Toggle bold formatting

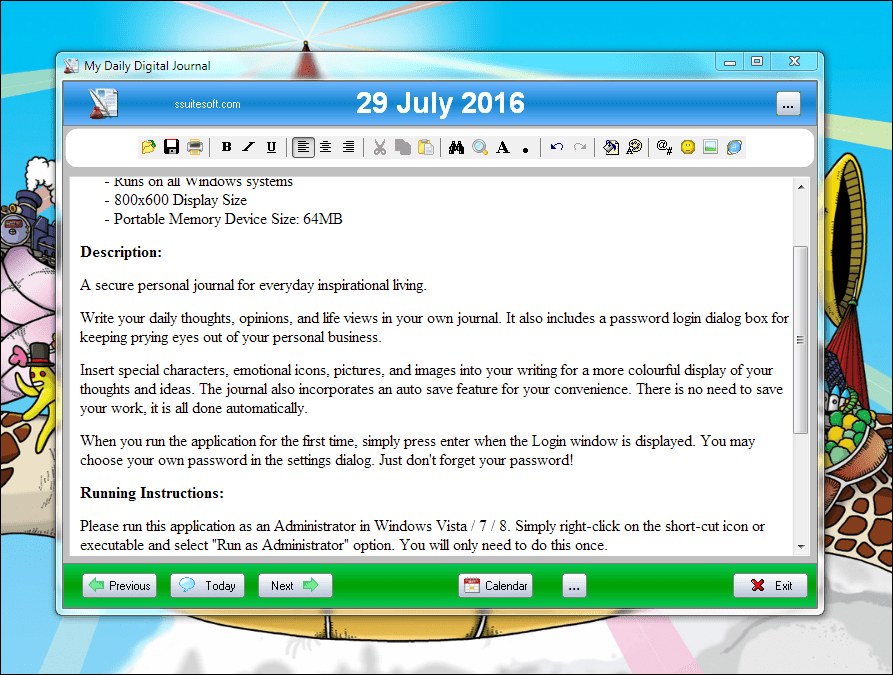point(226,147)
